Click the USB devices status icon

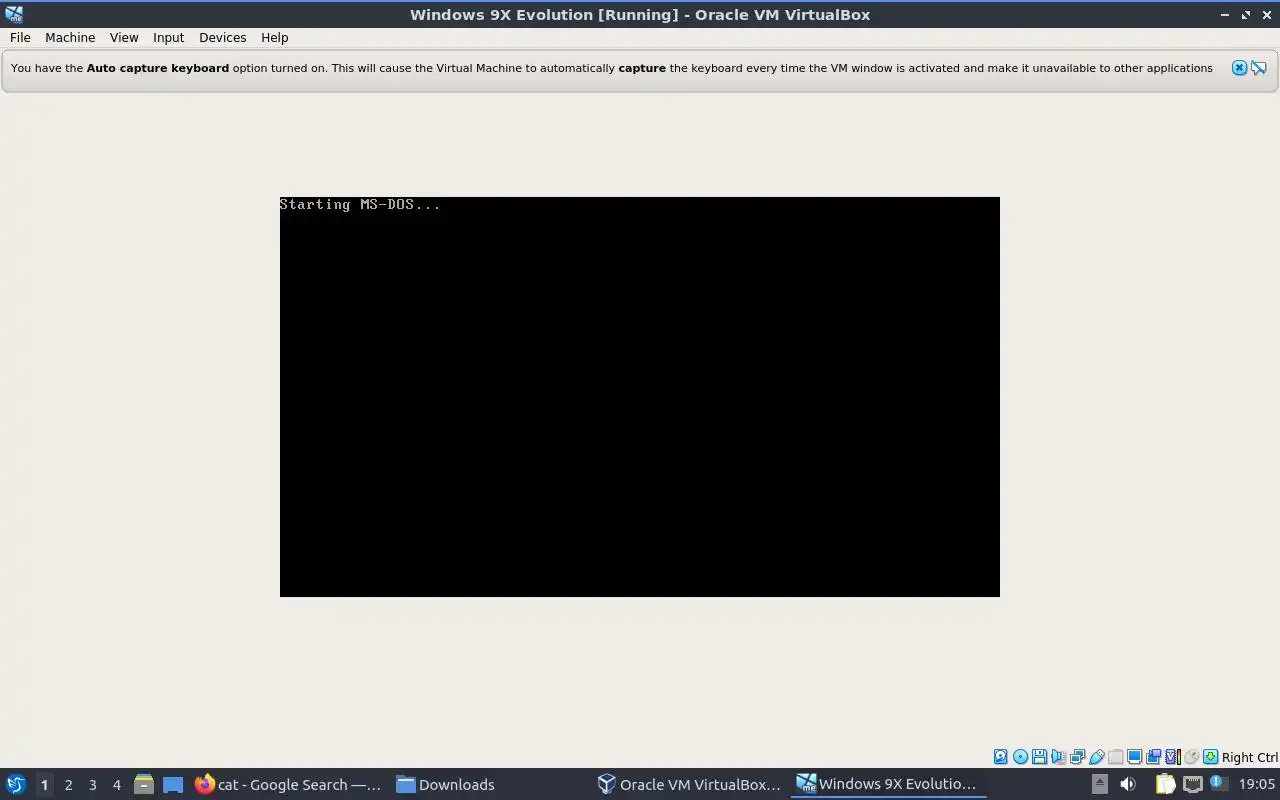[x=1096, y=757]
